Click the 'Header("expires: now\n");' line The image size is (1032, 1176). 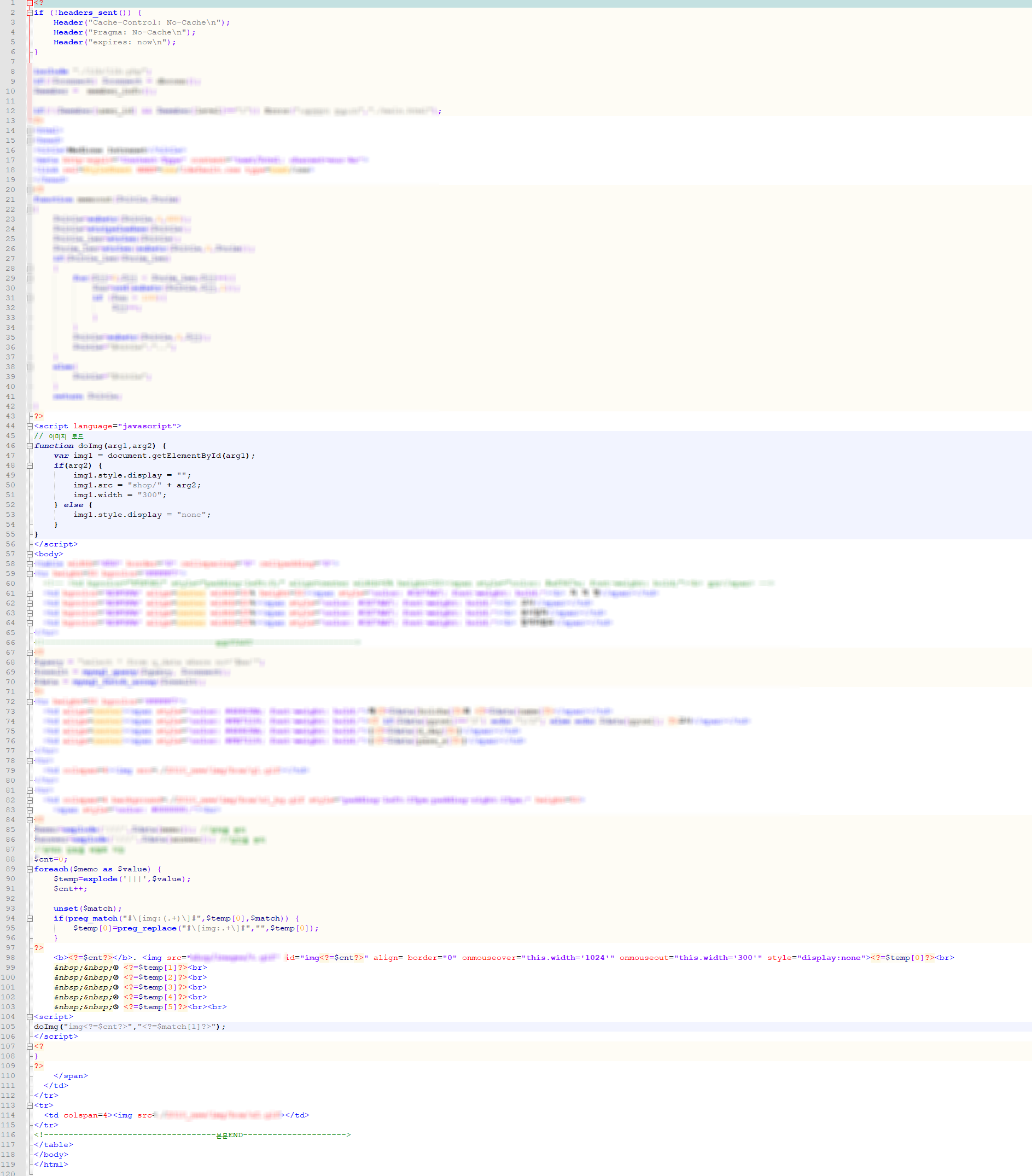coord(114,42)
